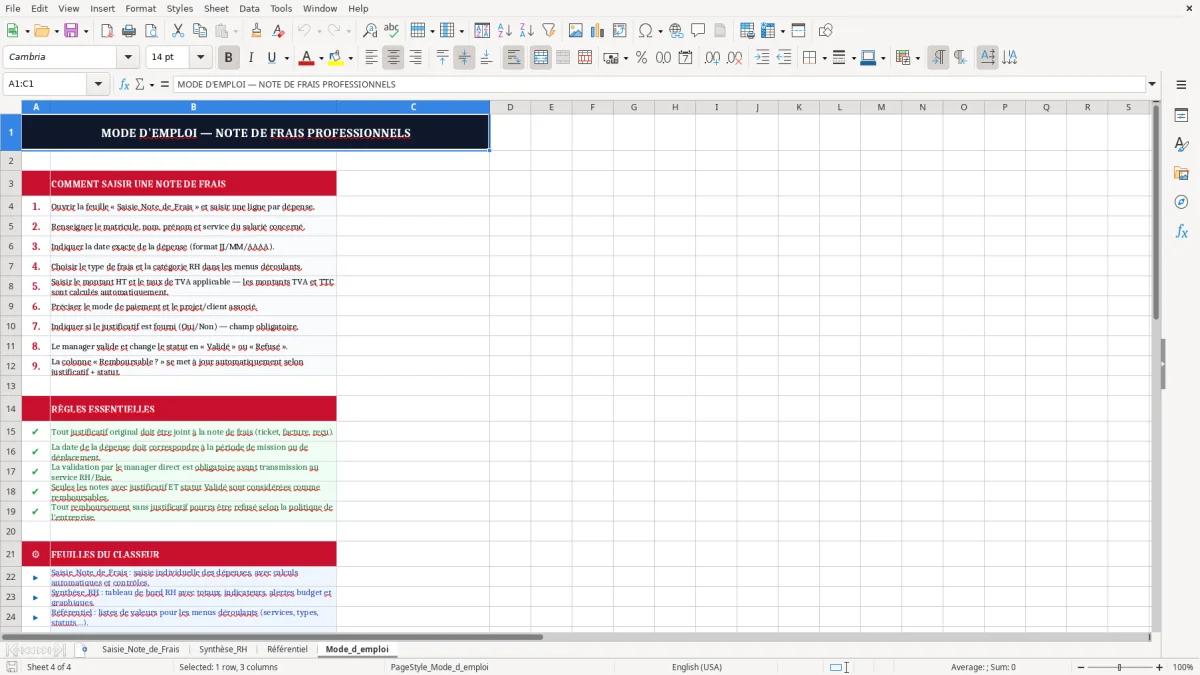Open the 14 pt font size dropdown
The width and height of the screenshot is (1200, 675).
click(200, 57)
